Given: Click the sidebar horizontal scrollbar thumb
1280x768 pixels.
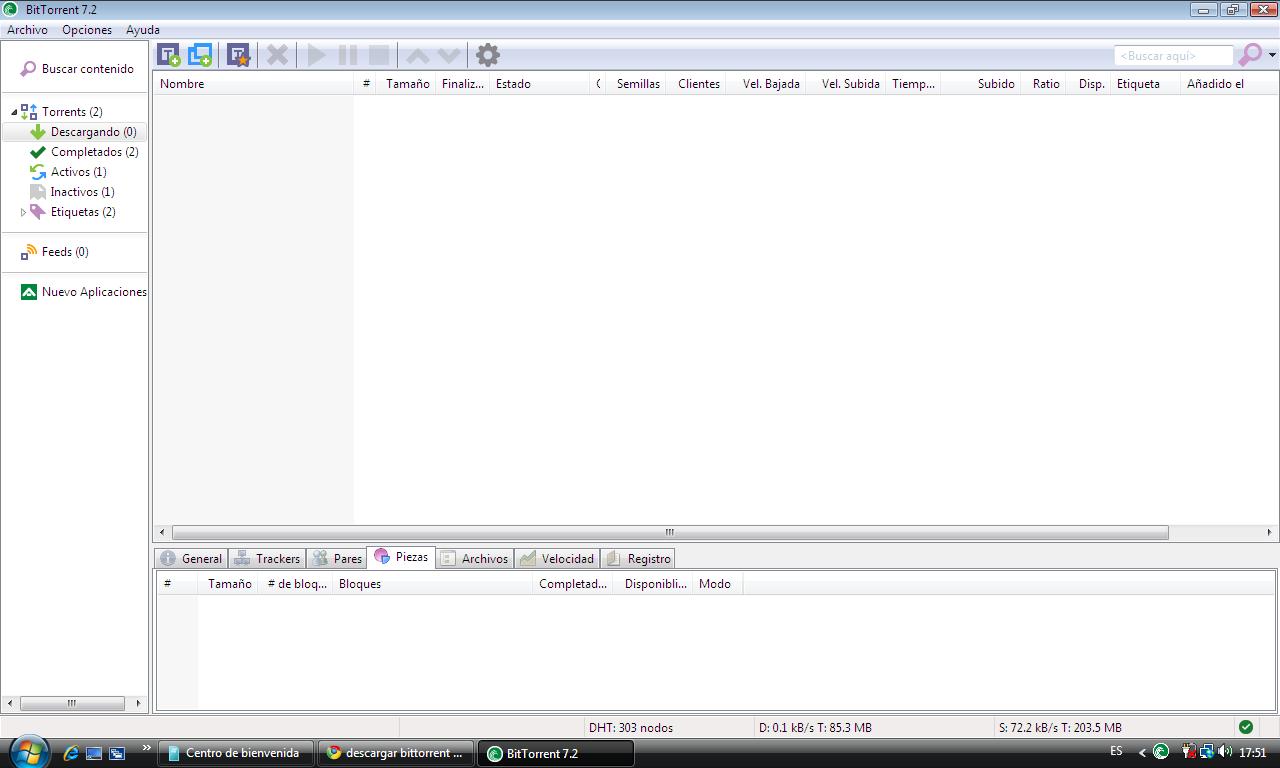Looking at the screenshot, I should pos(72,703).
